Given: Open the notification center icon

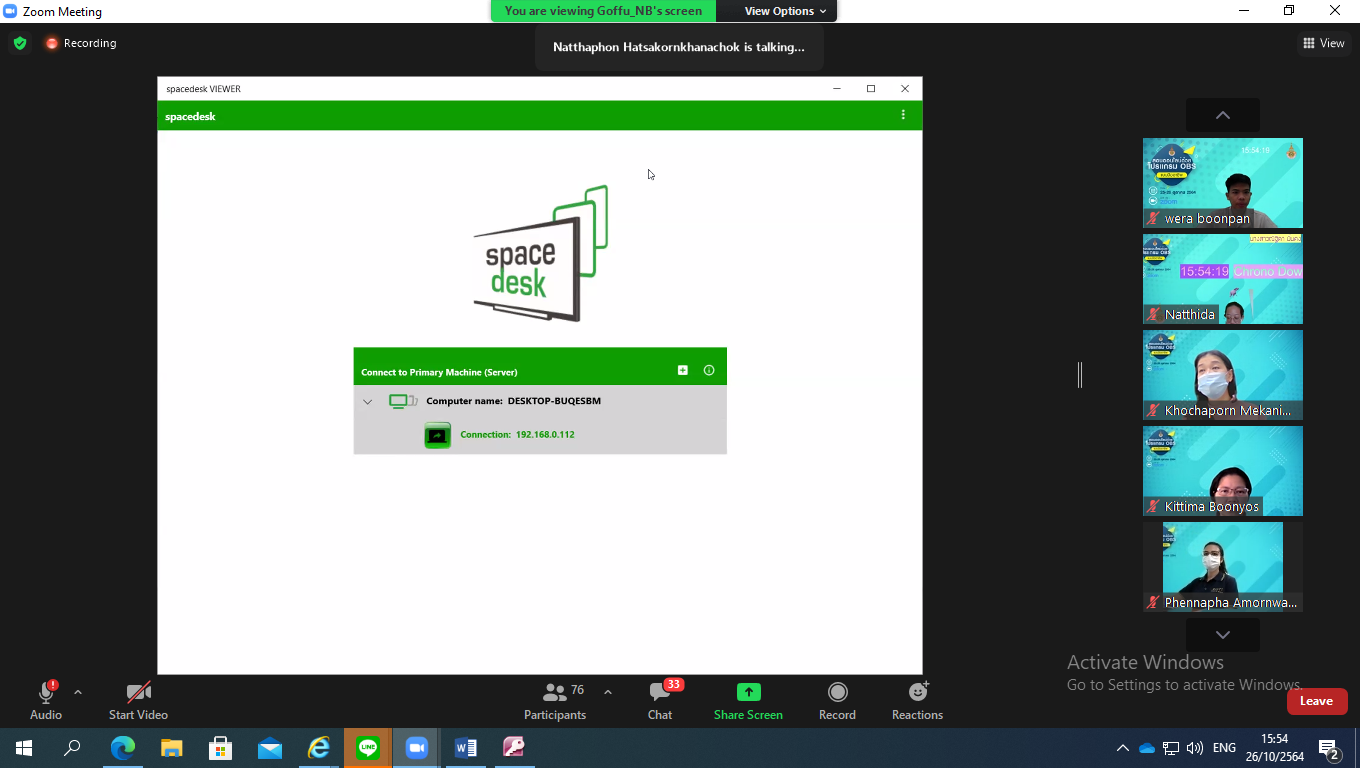Looking at the screenshot, I should (x=1330, y=748).
